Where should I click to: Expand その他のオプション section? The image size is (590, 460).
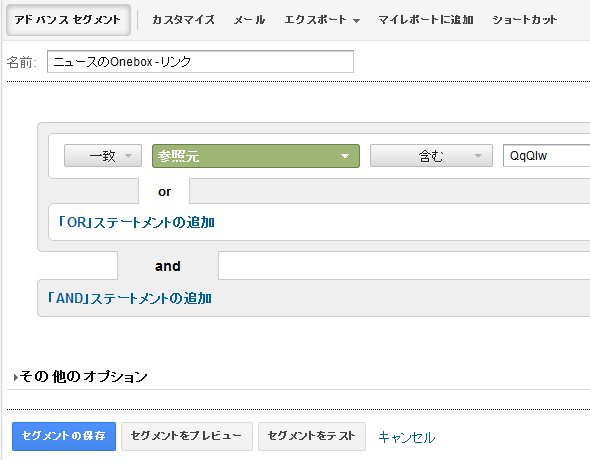pyautogui.click(x=81, y=377)
